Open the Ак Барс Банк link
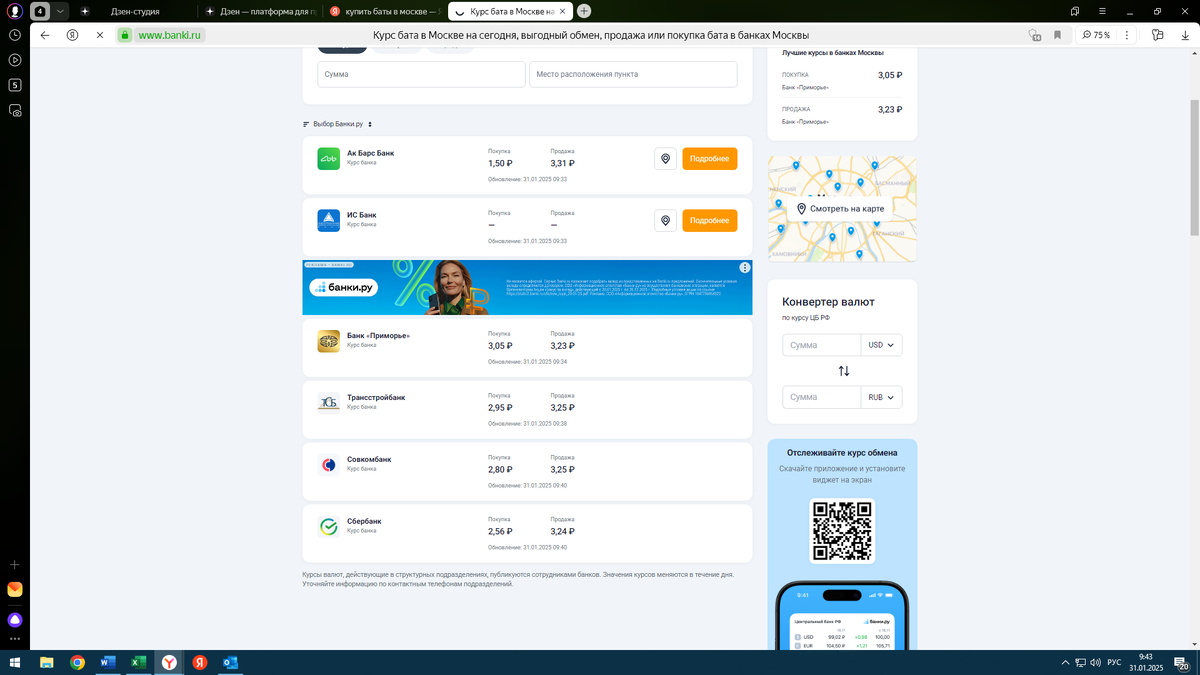Viewport: 1200px width, 675px height. tap(370, 153)
